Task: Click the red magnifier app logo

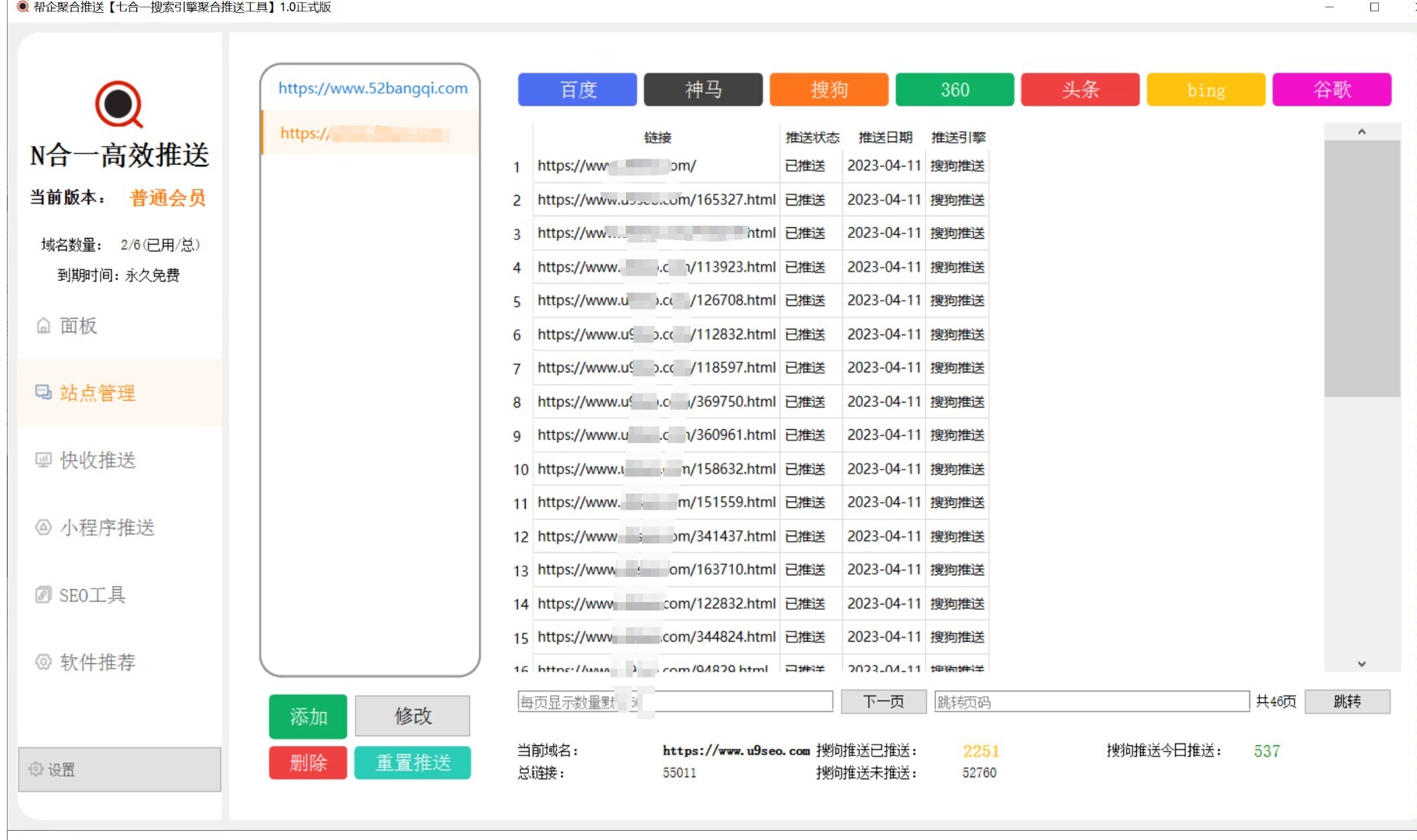Action: coord(119,104)
